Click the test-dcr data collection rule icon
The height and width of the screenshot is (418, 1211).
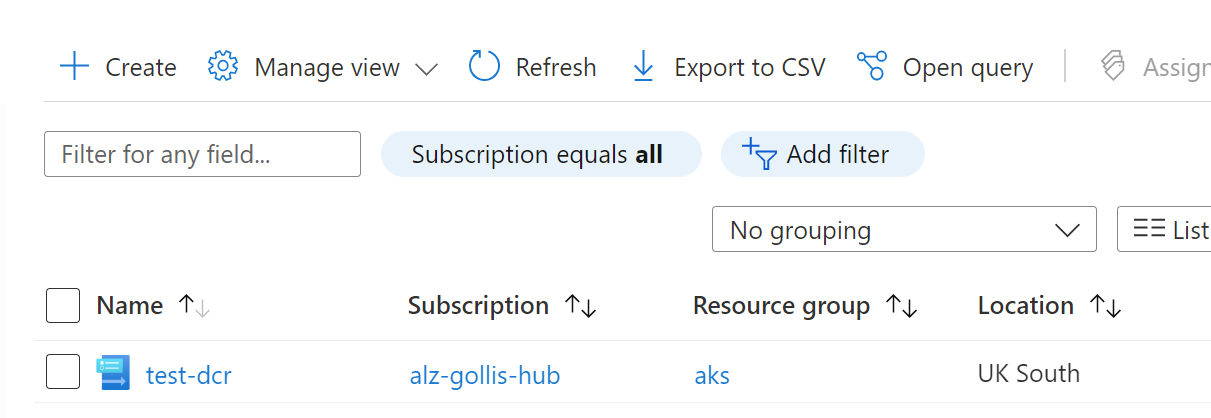(113, 374)
